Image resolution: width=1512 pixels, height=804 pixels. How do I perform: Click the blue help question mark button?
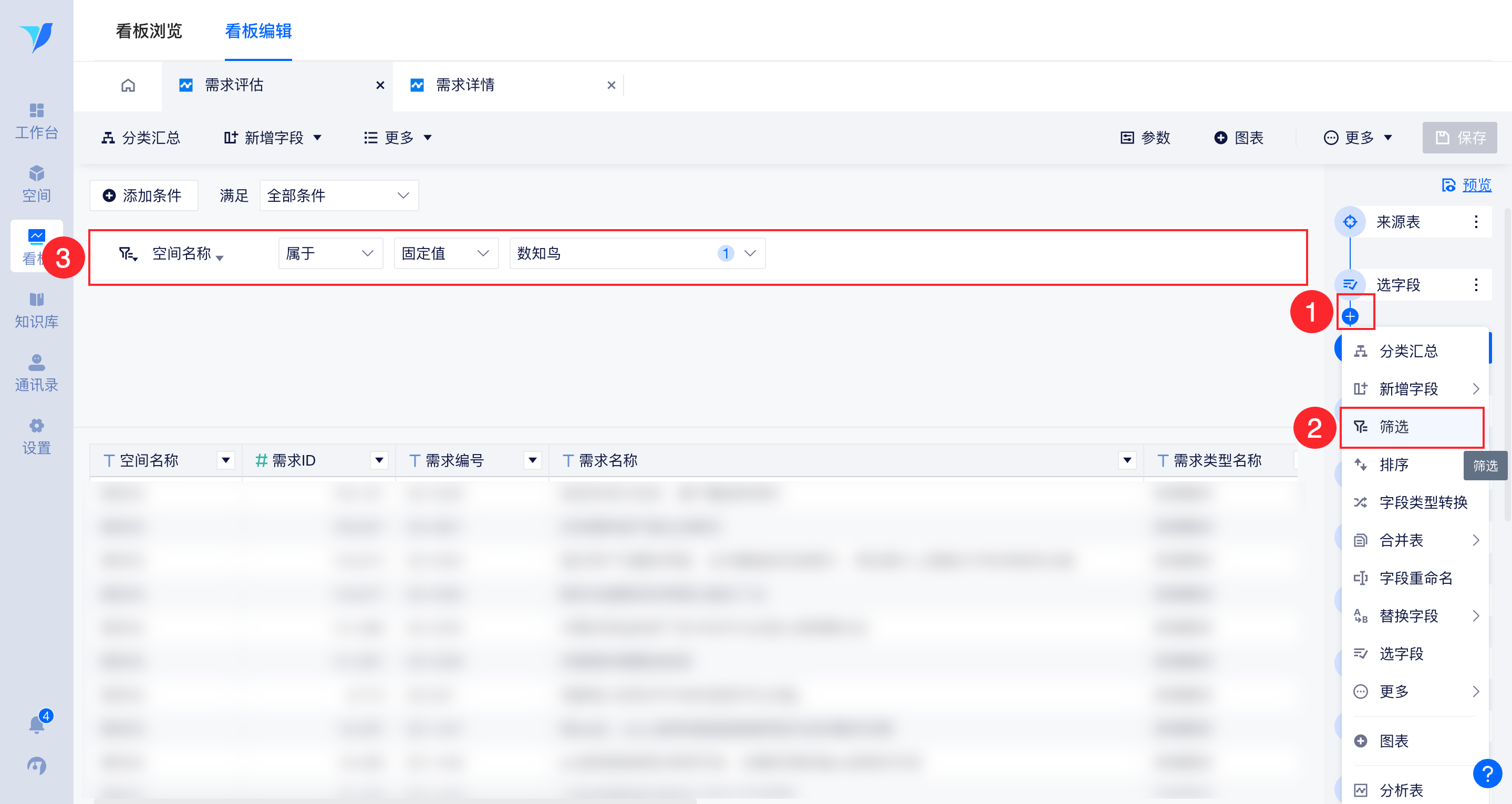coord(1487,774)
